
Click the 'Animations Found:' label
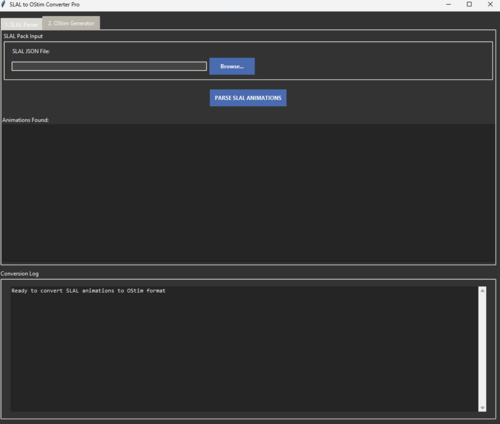25,120
